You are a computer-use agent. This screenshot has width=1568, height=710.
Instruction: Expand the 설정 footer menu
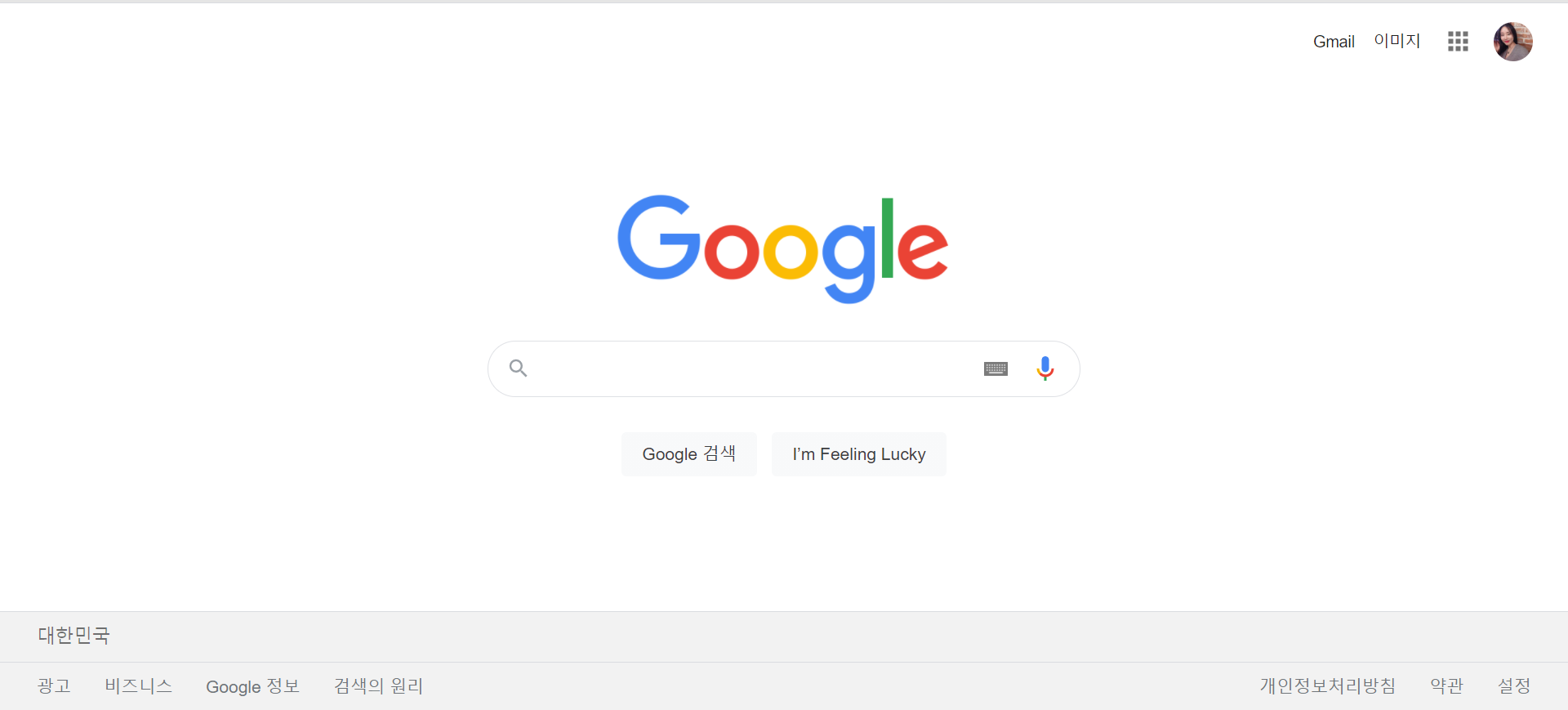pos(1514,686)
